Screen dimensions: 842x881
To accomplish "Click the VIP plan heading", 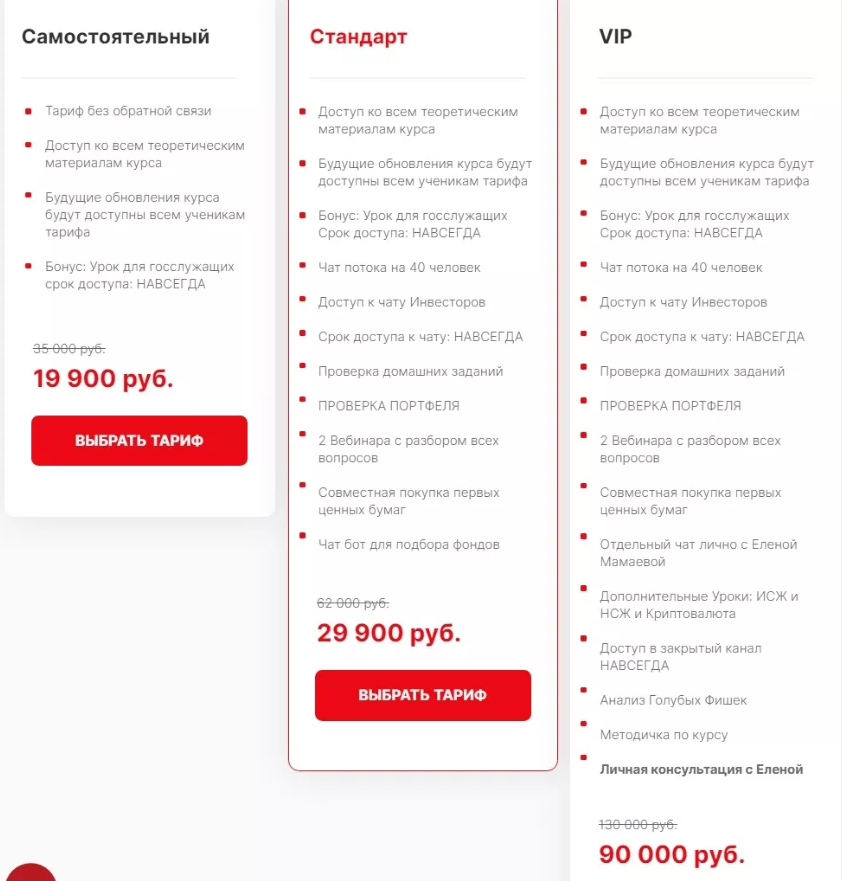I will [615, 37].
